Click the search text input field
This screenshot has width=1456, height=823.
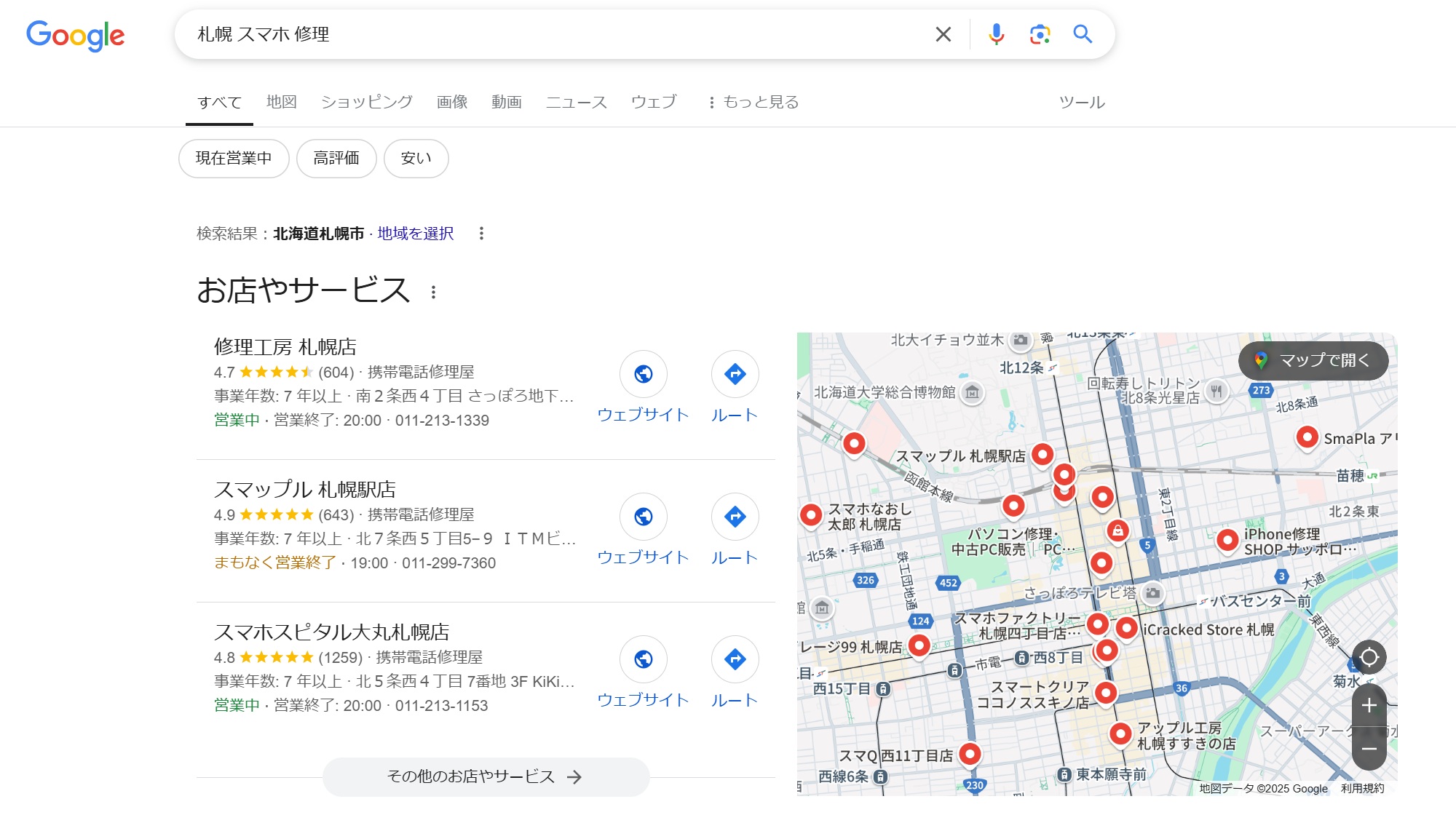[553, 34]
